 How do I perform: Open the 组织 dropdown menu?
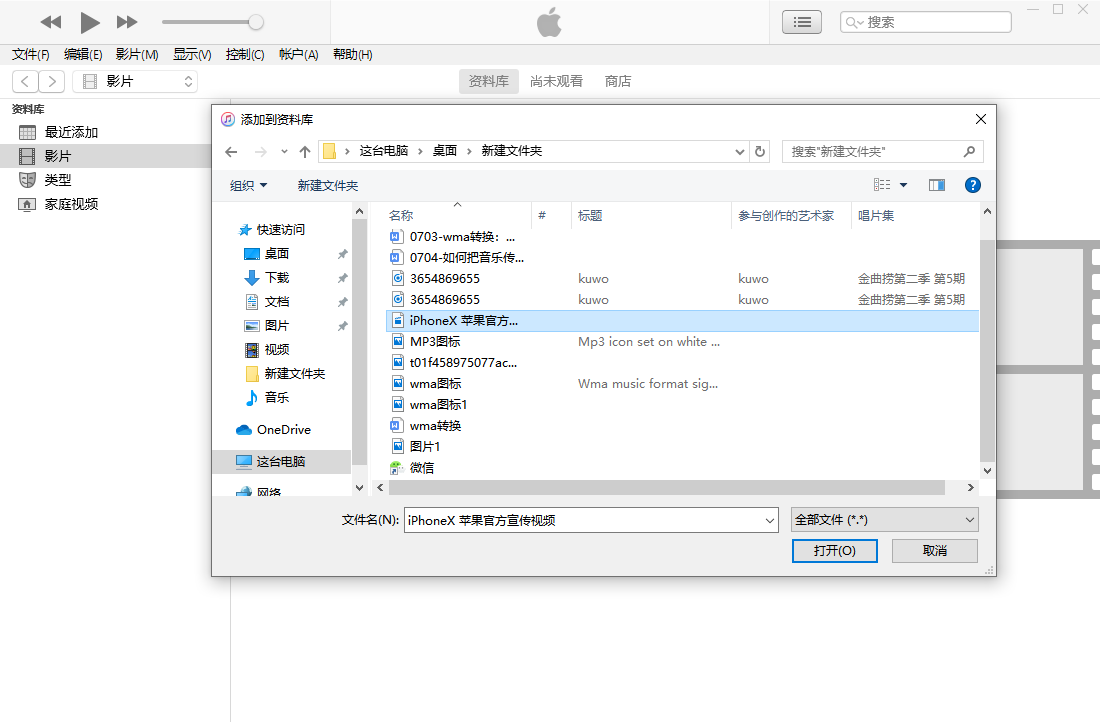[248, 185]
